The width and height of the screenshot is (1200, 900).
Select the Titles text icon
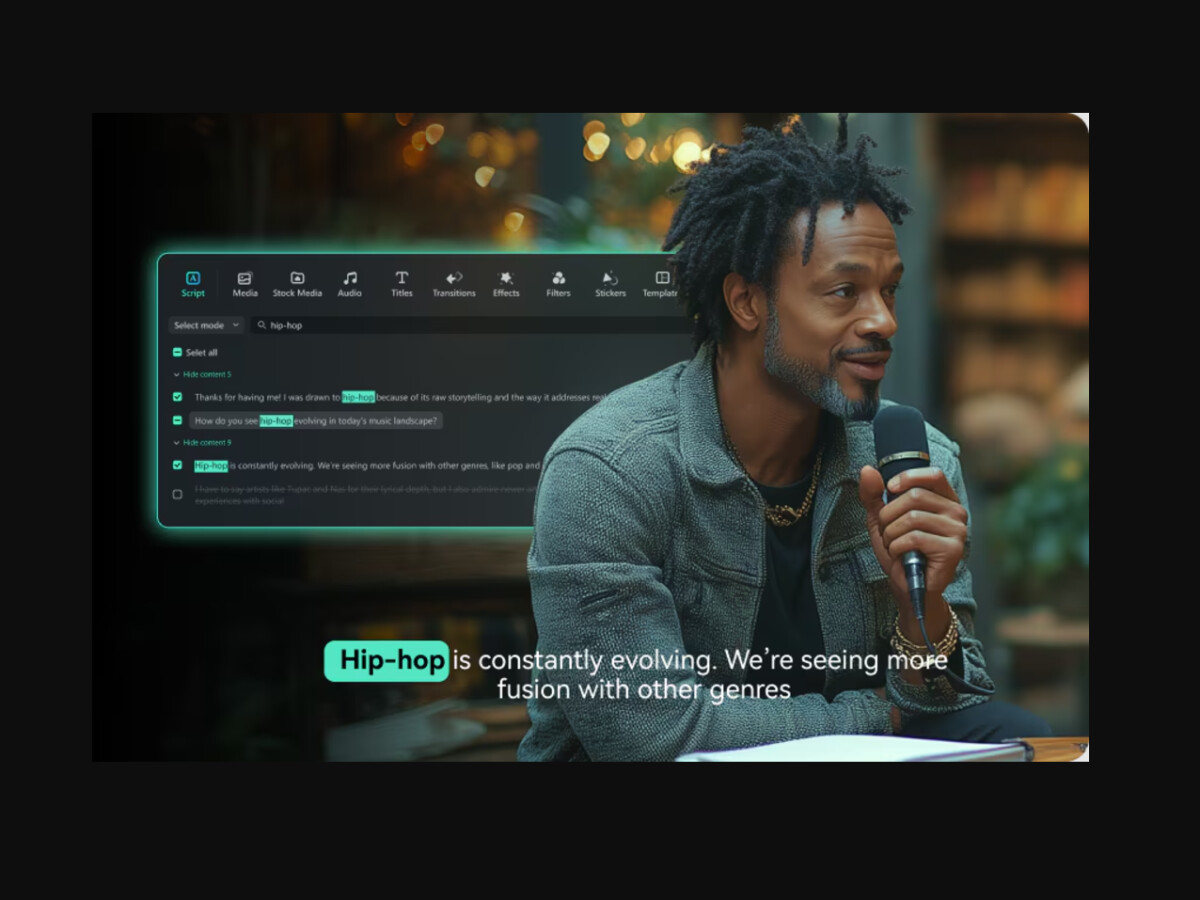pyautogui.click(x=402, y=278)
